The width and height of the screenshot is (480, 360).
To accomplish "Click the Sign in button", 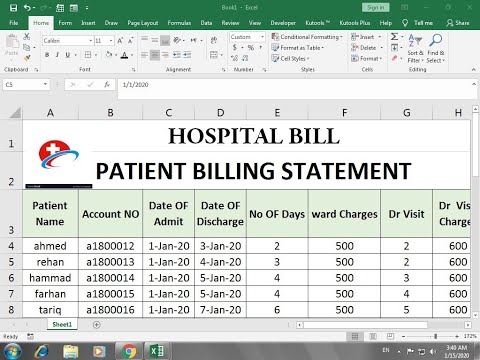I will [376, 7].
